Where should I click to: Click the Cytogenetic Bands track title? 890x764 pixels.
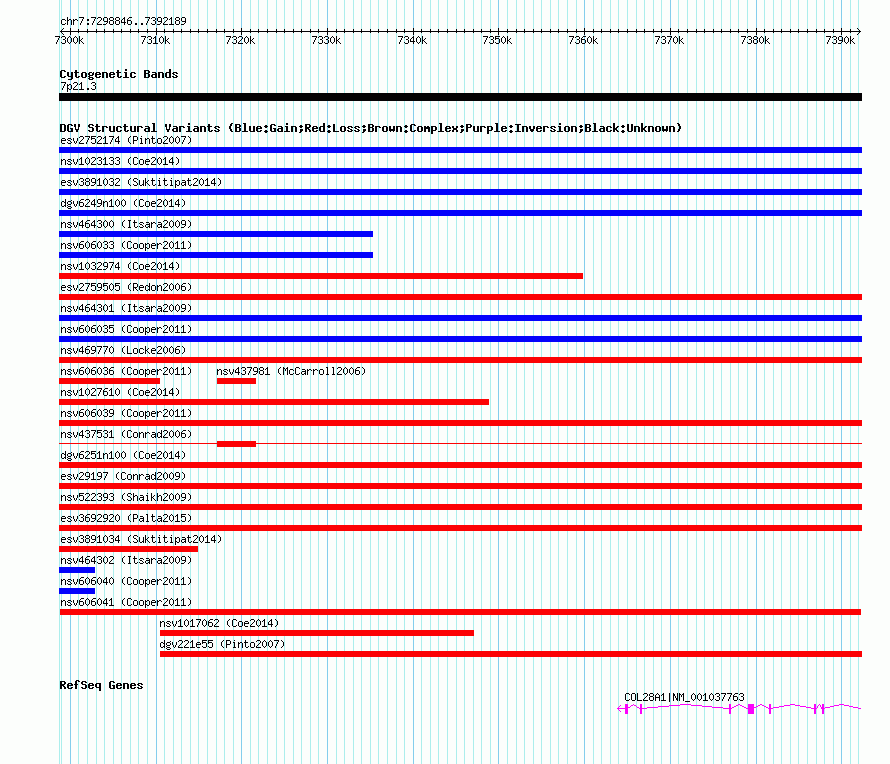coord(119,74)
